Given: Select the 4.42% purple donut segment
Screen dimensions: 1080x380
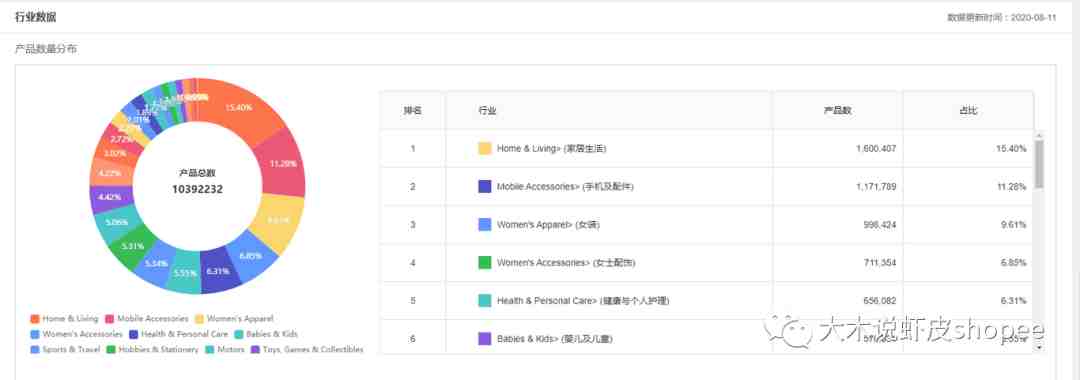Looking at the screenshot, I should (x=110, y=198).
